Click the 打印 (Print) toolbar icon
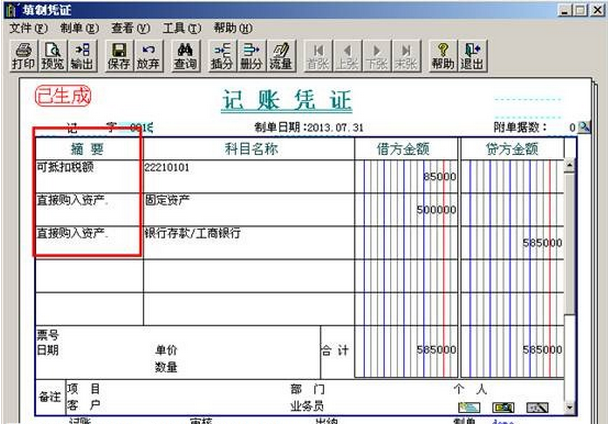Viewport: 608px width, 424px height. tap(22, 54)
